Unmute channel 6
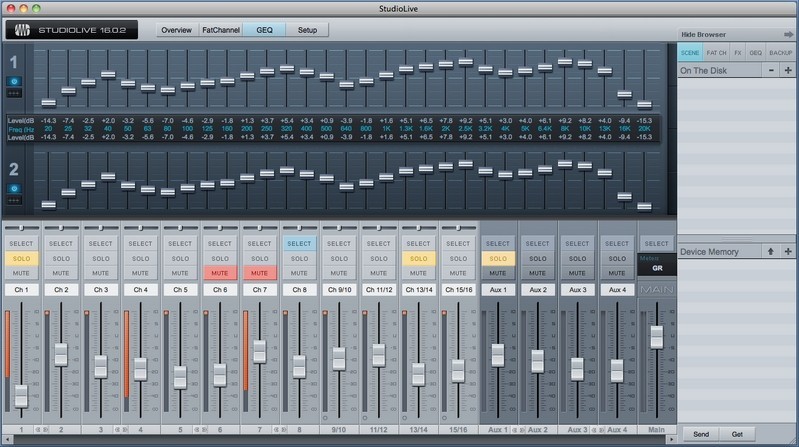 coord(219,272)
